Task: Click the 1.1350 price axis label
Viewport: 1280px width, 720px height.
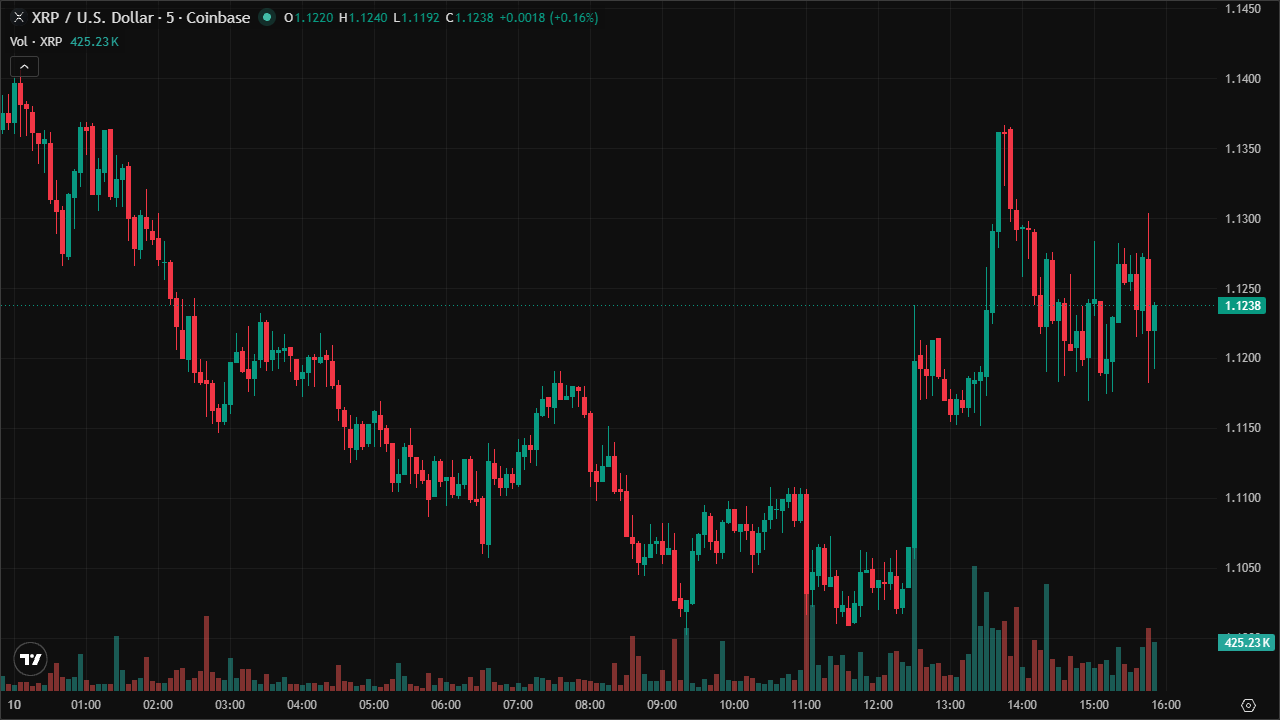Action: pos(1241,148)
